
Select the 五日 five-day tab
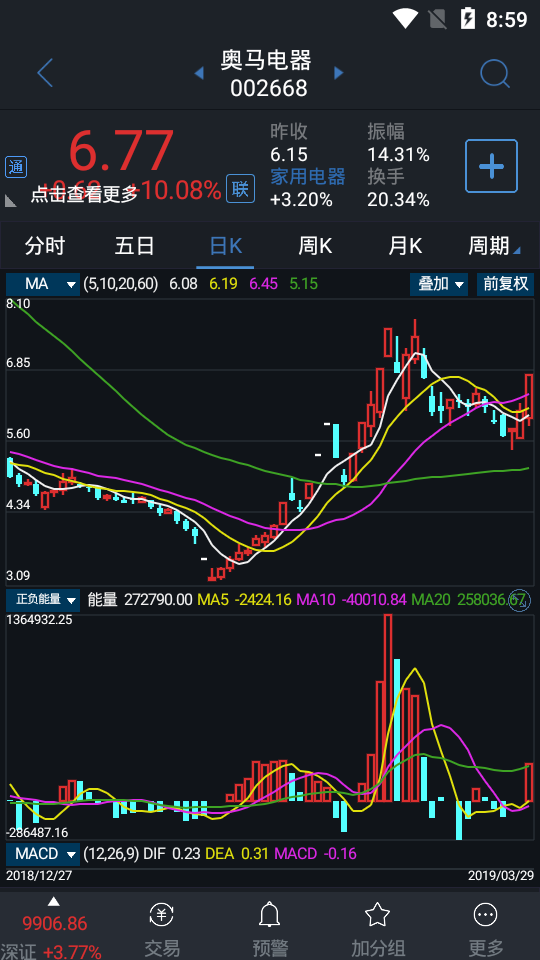(x=135, y=246)
